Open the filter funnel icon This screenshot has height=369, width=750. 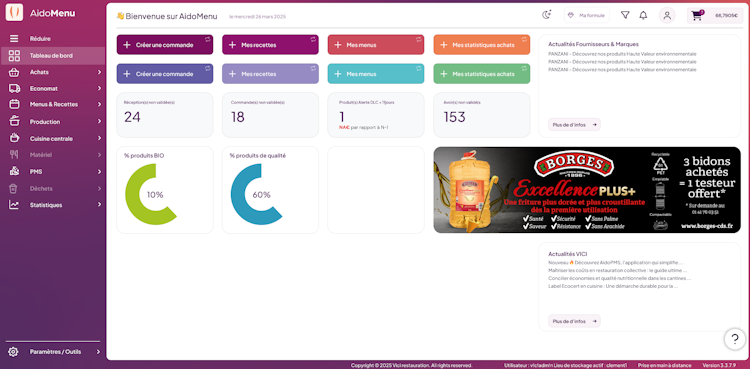point(625,15)
